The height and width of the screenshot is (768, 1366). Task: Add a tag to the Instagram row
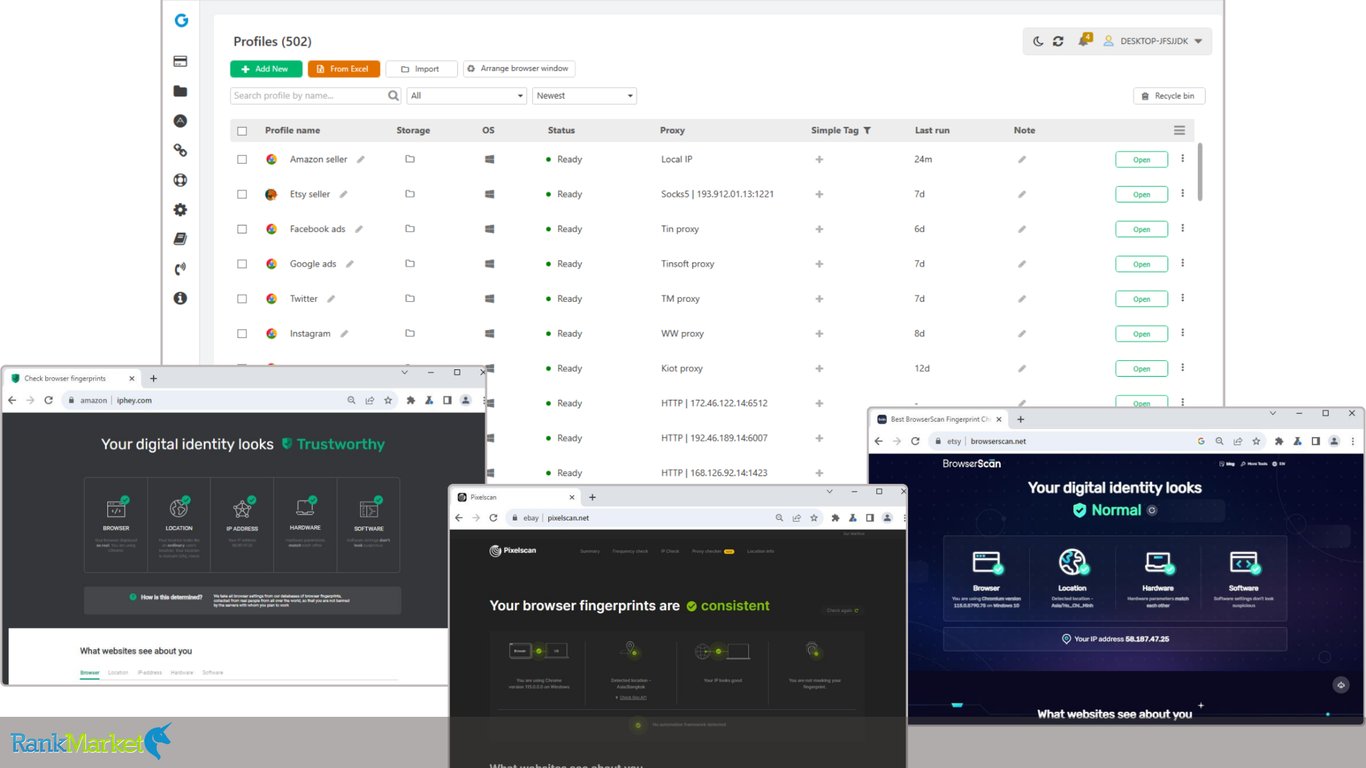tap(819, 333)
